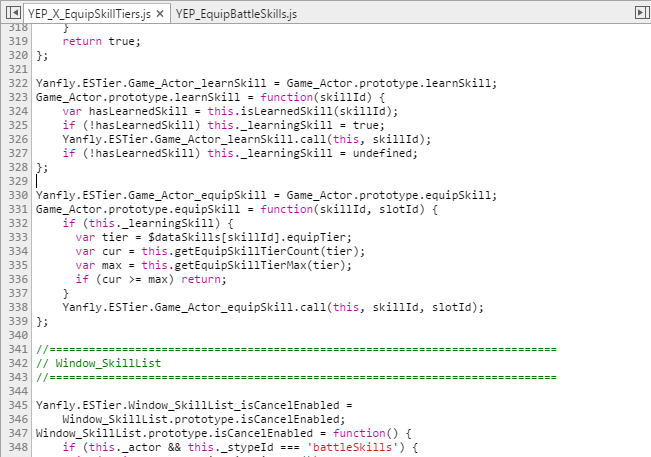Click 'Yanfly.ESTier.Game_Actor_equipSkill.call' on line 338

[x=194, y=307]
